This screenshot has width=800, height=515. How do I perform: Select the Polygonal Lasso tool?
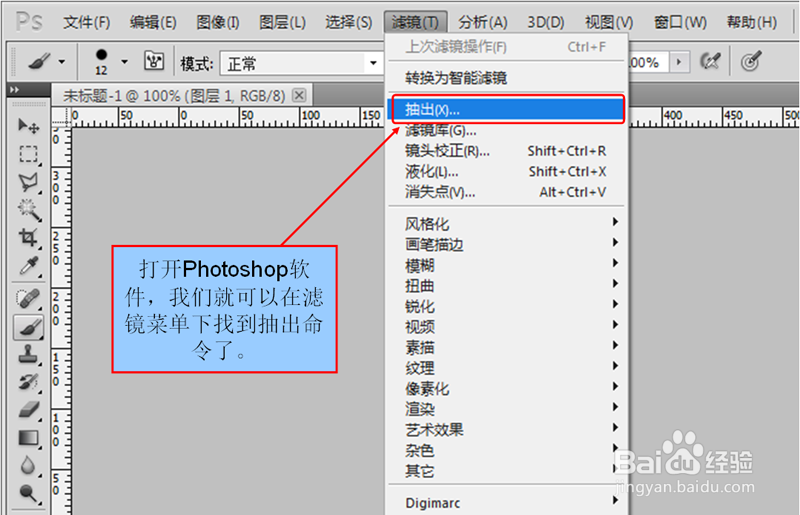click(x=29, y=182)
